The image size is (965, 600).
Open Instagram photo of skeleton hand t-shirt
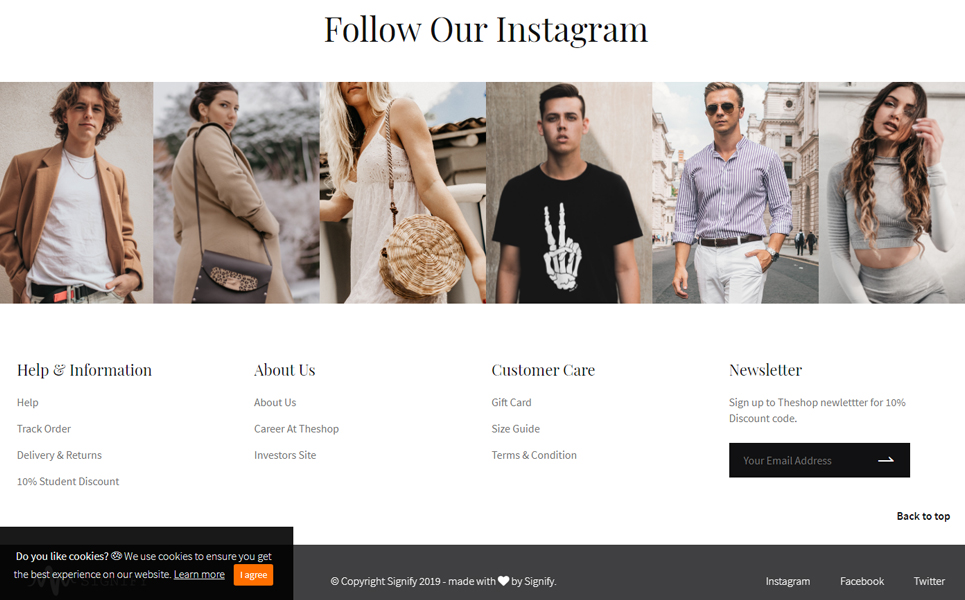(569, 193)
